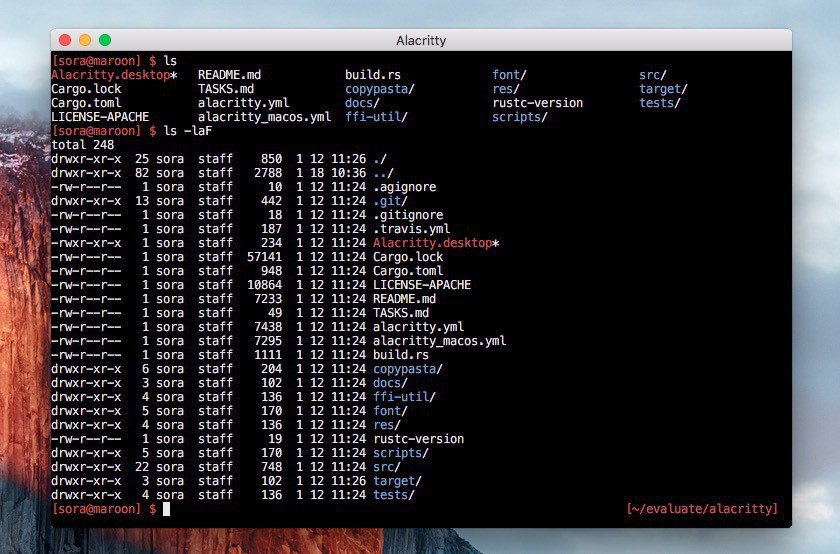Click the file size 2788
Screen dimensions: 840x554
pos(268,173)
